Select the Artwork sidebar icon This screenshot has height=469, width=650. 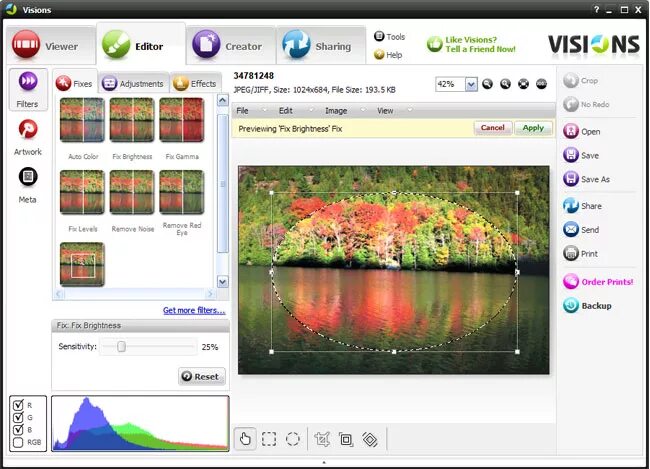28,137
